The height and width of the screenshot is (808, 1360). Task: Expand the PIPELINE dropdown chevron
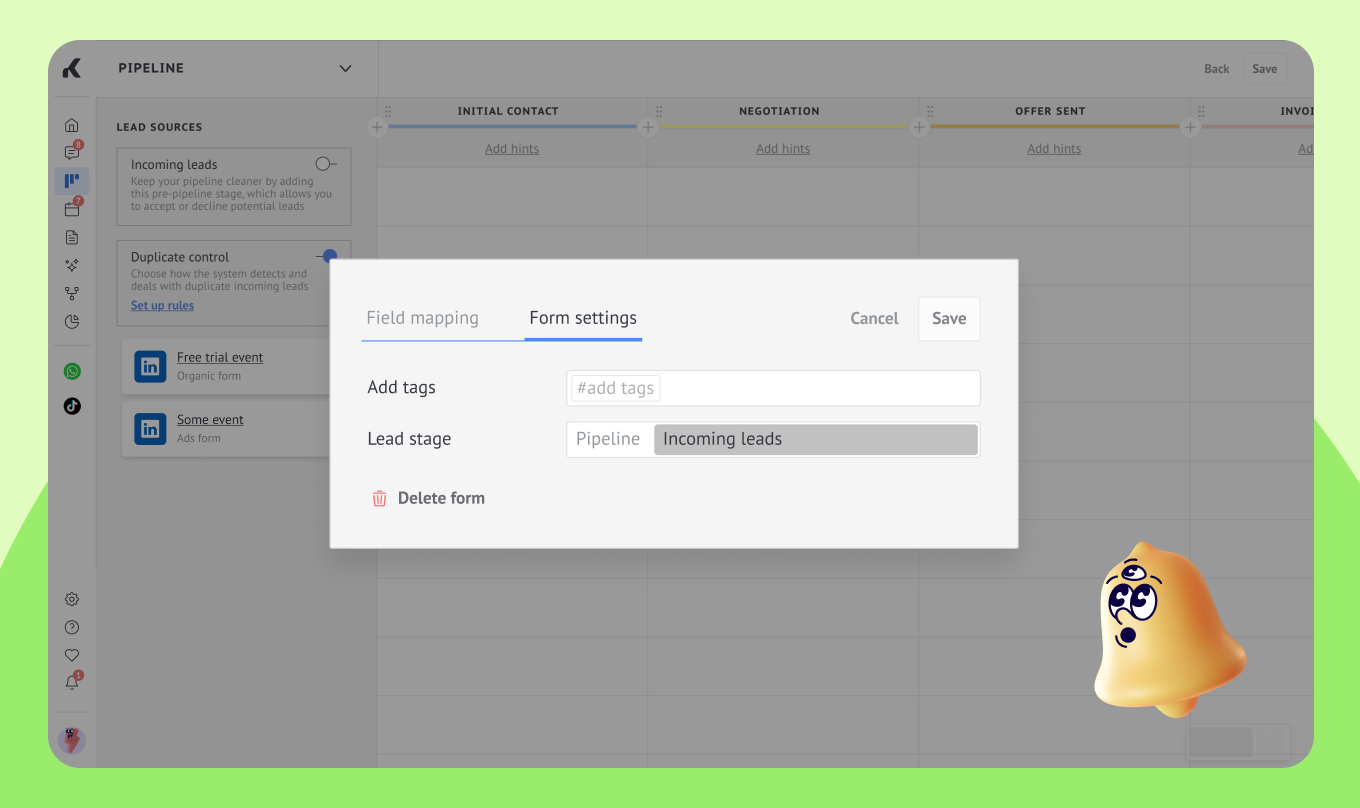tap(345, 69)
